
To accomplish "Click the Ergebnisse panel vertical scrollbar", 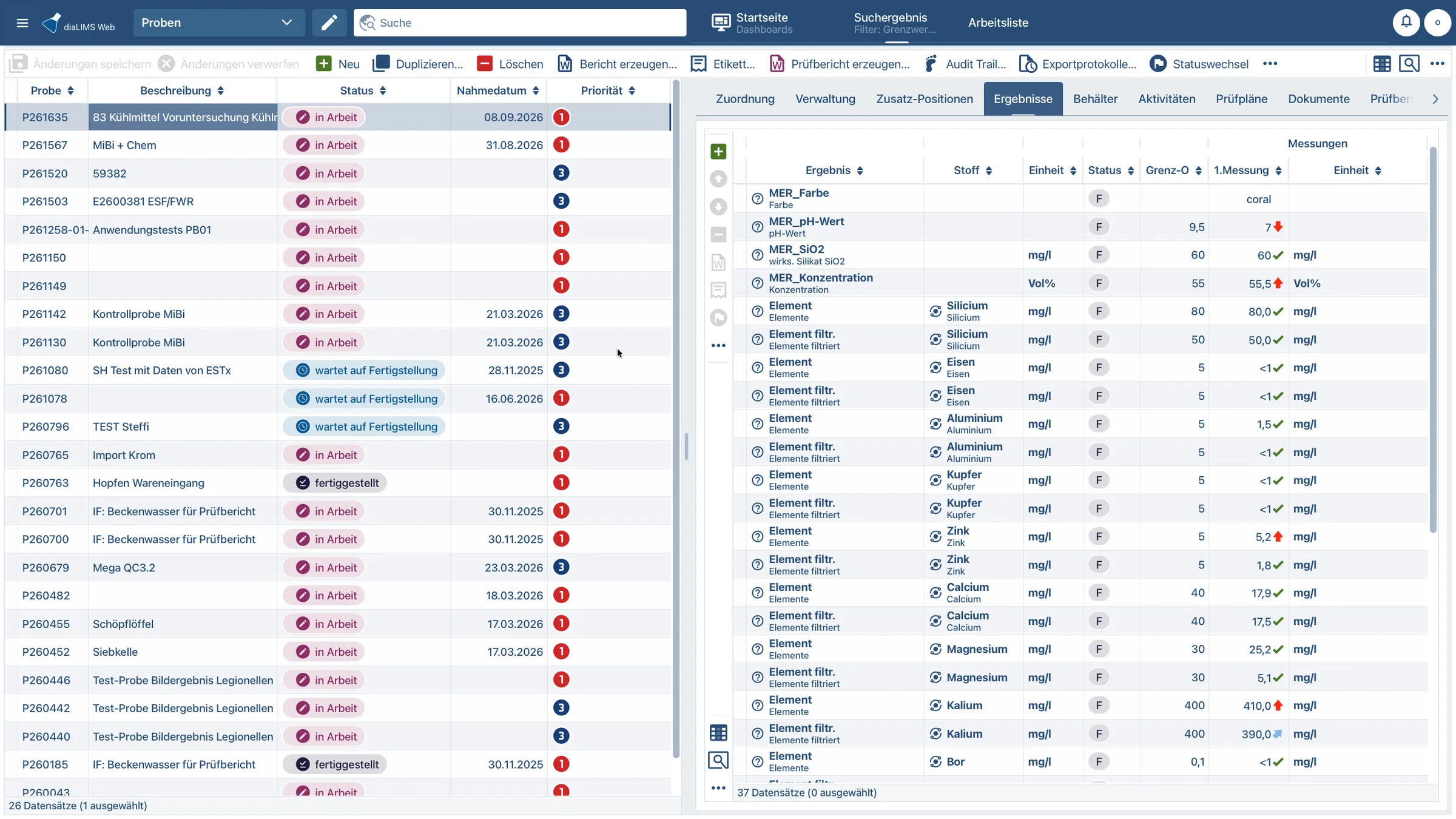I will tap(1433, 340).
